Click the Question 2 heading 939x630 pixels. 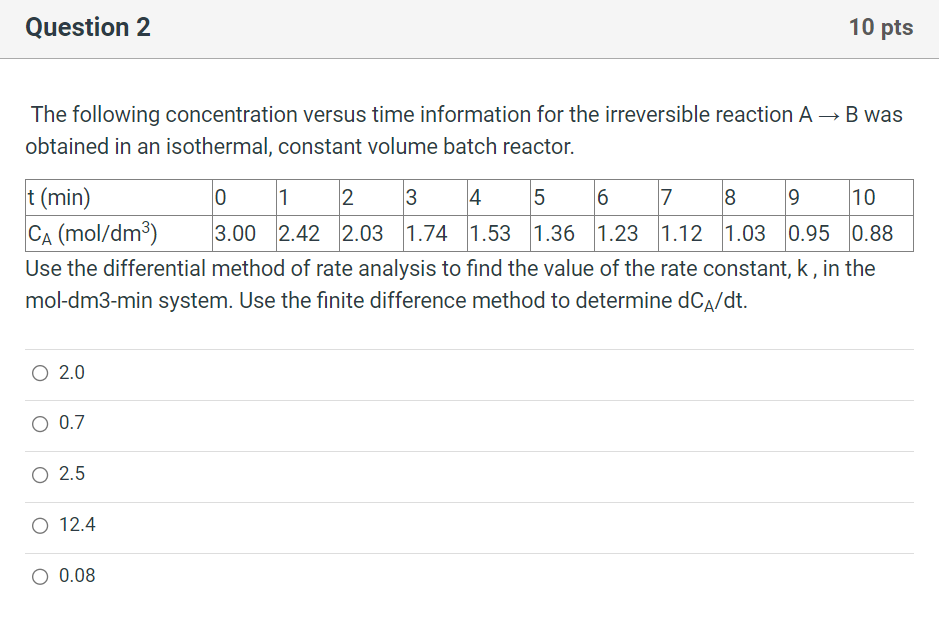(x=87, y=27)
